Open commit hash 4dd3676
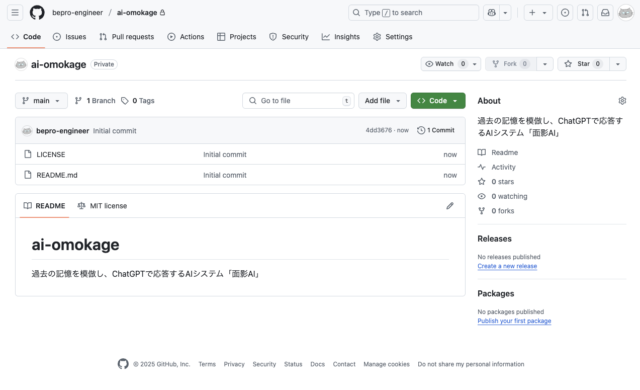Viewport: 640px width, 390px height. point(378,130)
